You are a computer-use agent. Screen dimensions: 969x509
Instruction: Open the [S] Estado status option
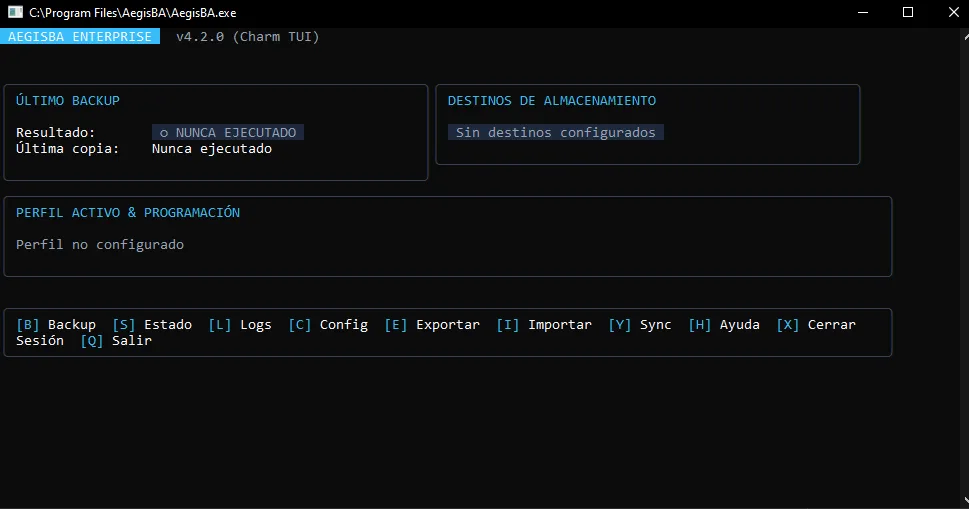point(152,324)
